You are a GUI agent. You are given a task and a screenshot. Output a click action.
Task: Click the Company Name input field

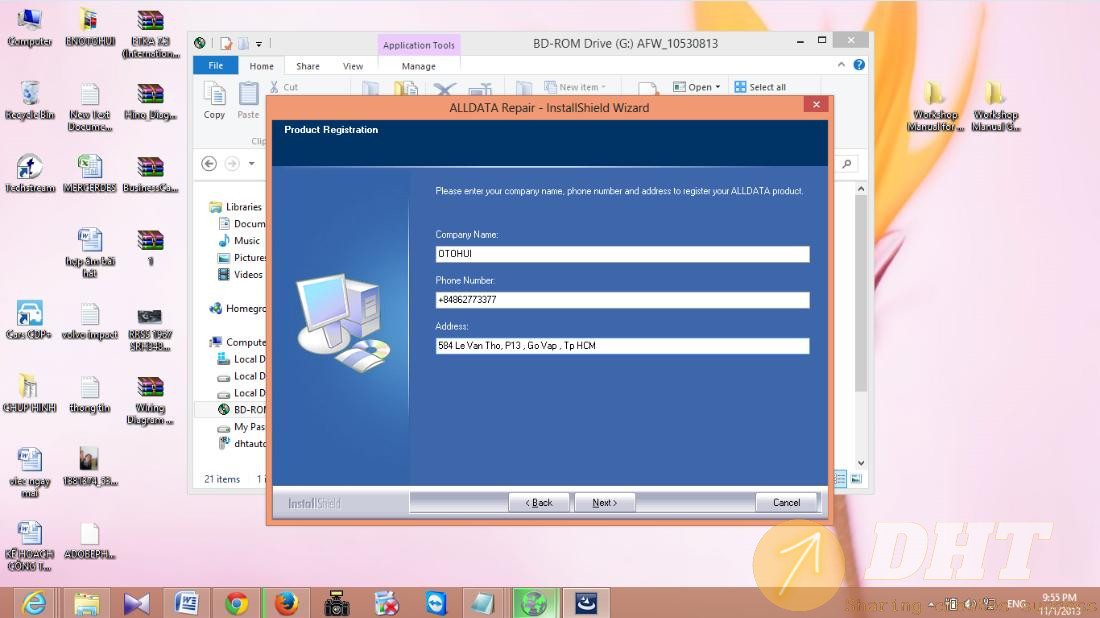[622, 254]
